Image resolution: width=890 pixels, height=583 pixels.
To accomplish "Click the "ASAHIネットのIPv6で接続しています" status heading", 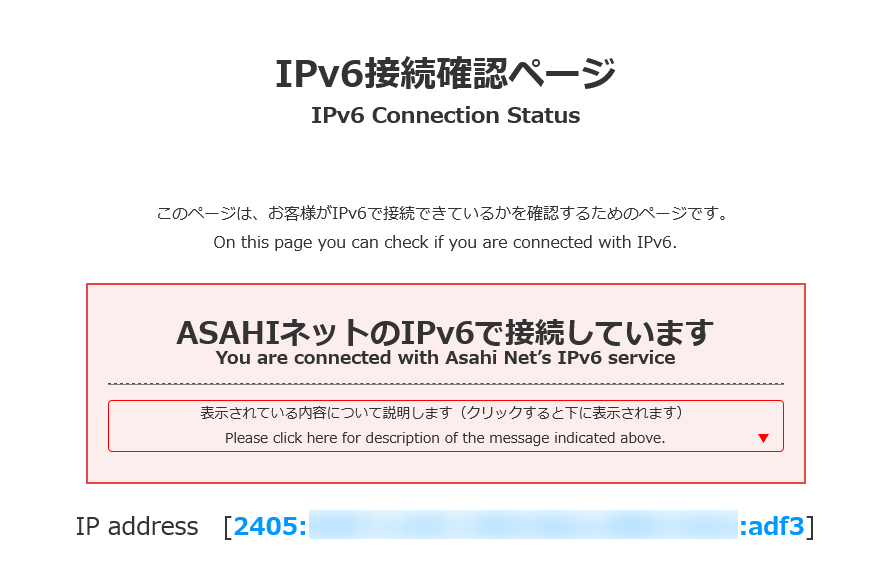I will pyautogui.click(x=445, y=331).
